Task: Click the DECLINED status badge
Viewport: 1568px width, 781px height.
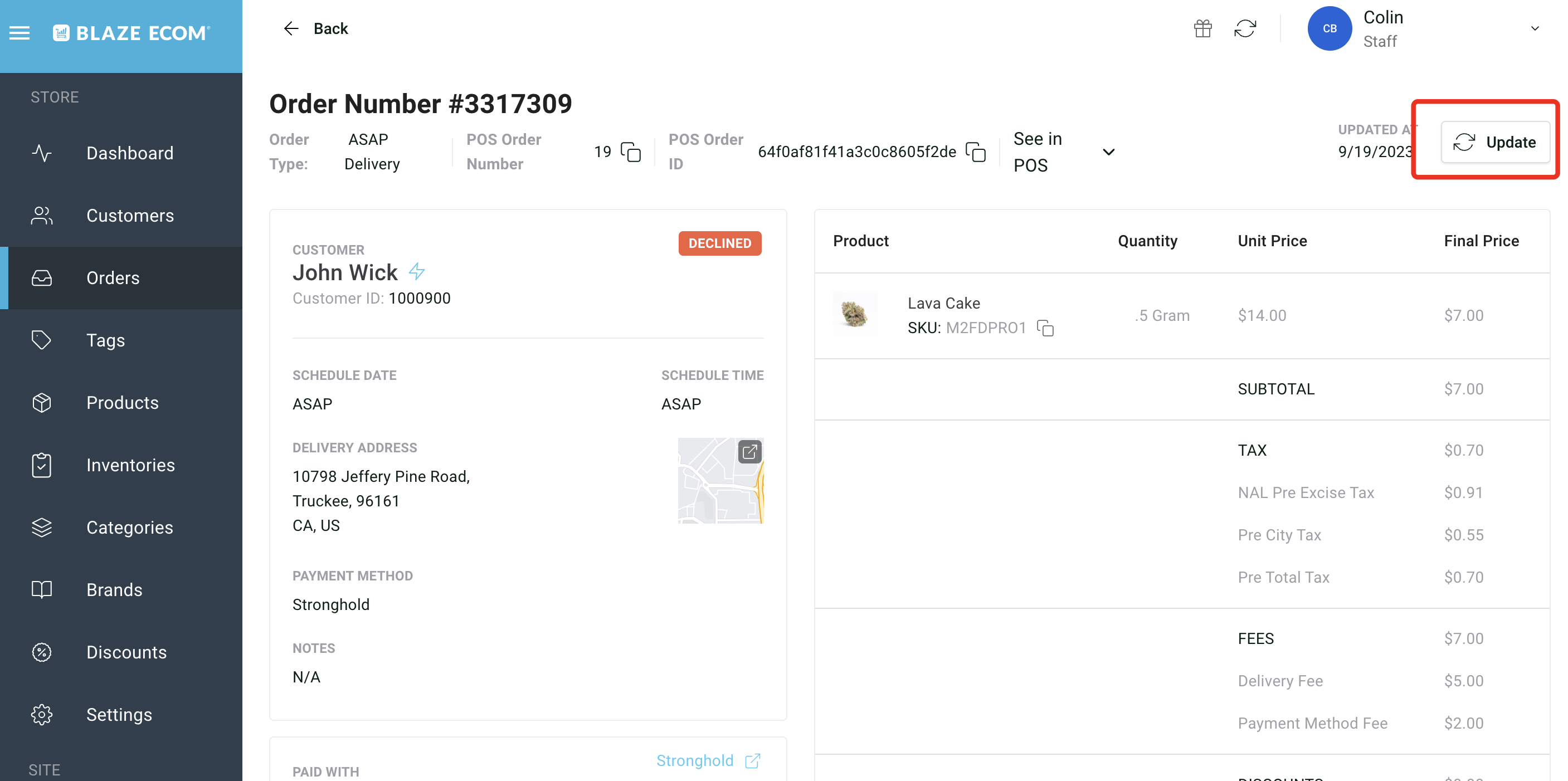Action: (719, 243)
